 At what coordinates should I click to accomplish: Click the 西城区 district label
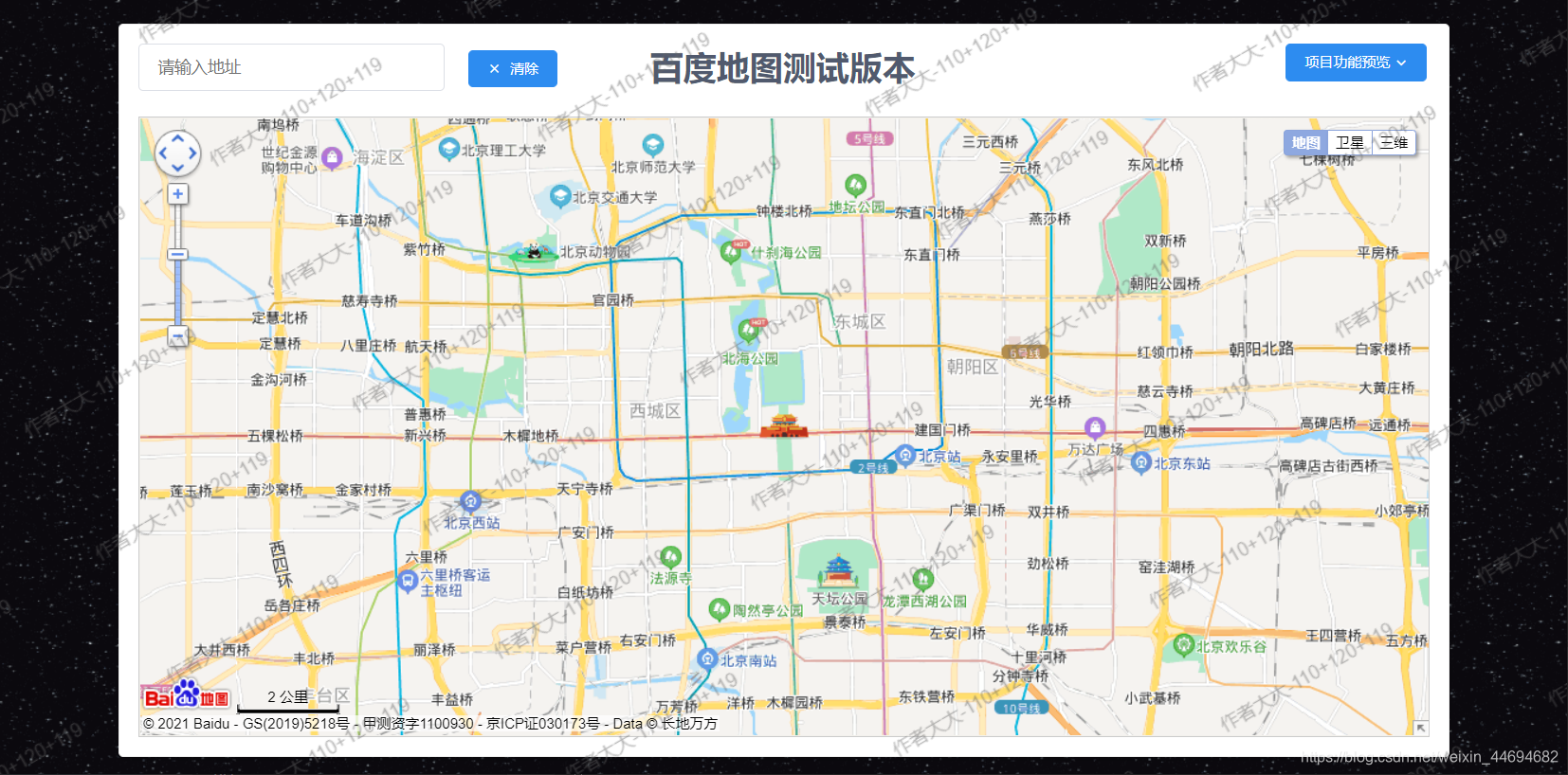[x=655, y=411]
